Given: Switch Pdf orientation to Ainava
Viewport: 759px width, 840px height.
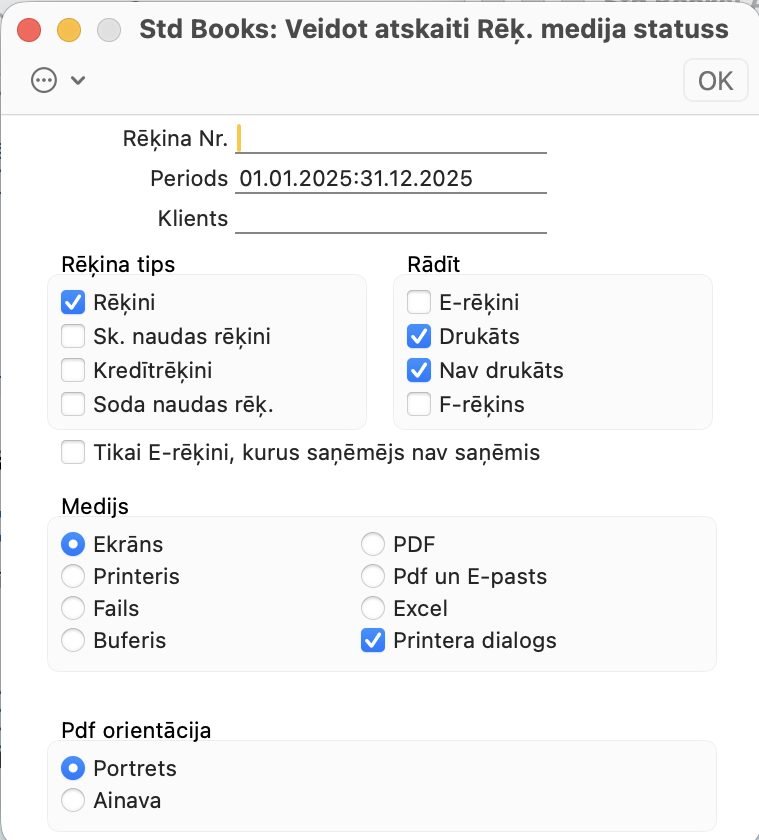Looking at the screenshot, I should pos(73,800).
